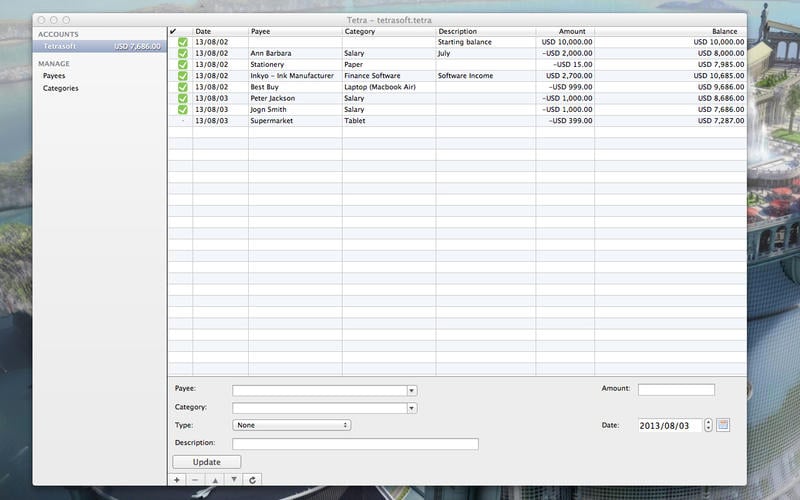
Task: Click the USD 7,287.00 balance cell
Action: click(x=670, y=121)
